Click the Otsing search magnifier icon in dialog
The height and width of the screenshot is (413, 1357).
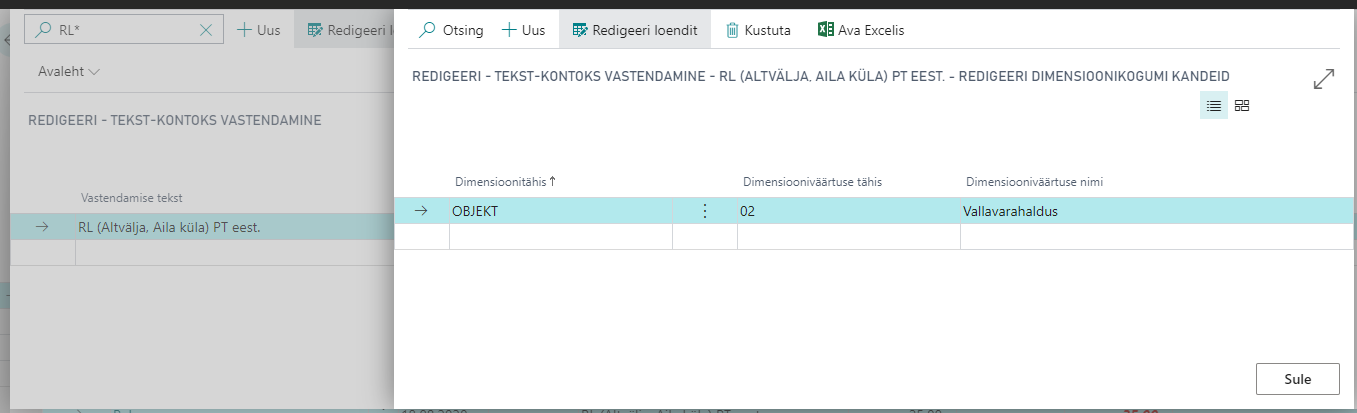(428, 30)
